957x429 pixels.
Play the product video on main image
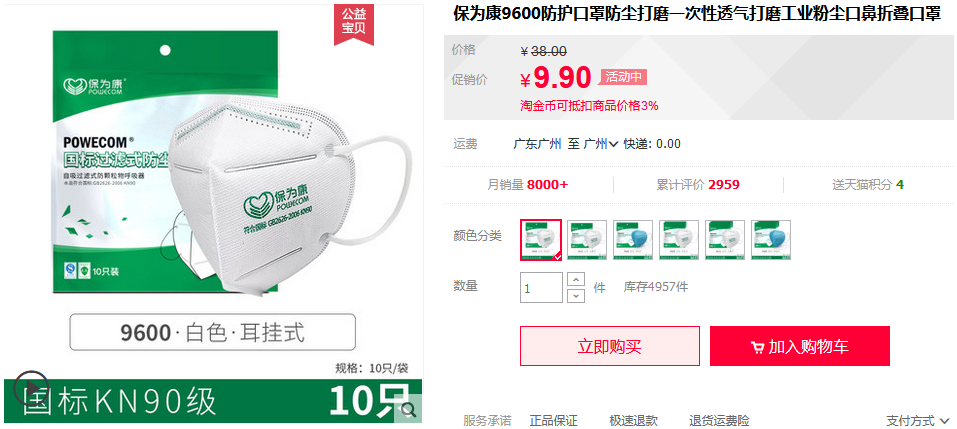[x=32, y=387]
